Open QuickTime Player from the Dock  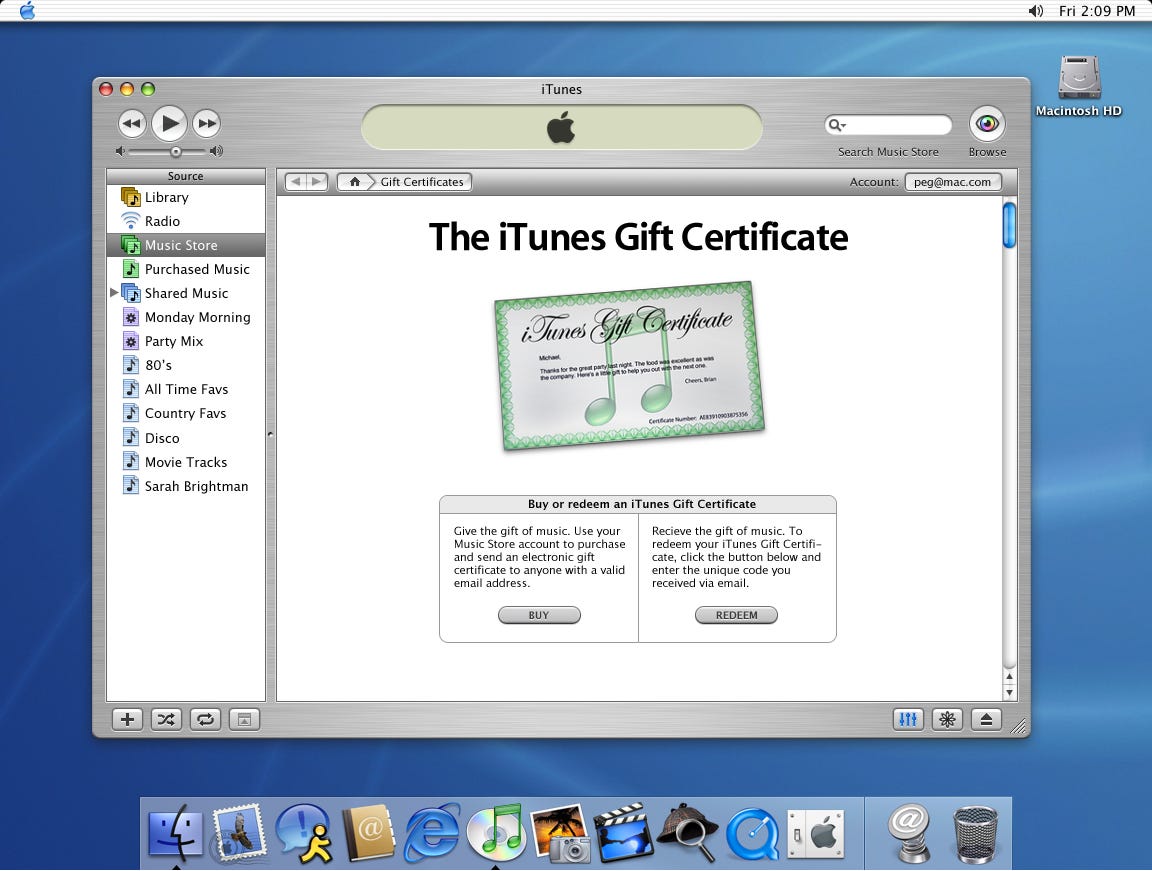point(752,834)
